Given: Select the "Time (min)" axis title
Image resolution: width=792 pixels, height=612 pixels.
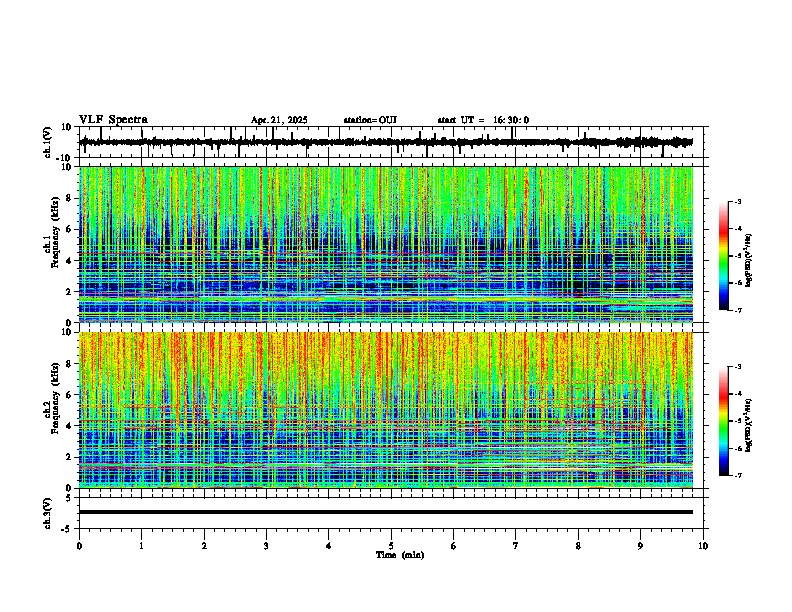Looking at the screenshot, I should click(x=400, y=555).
